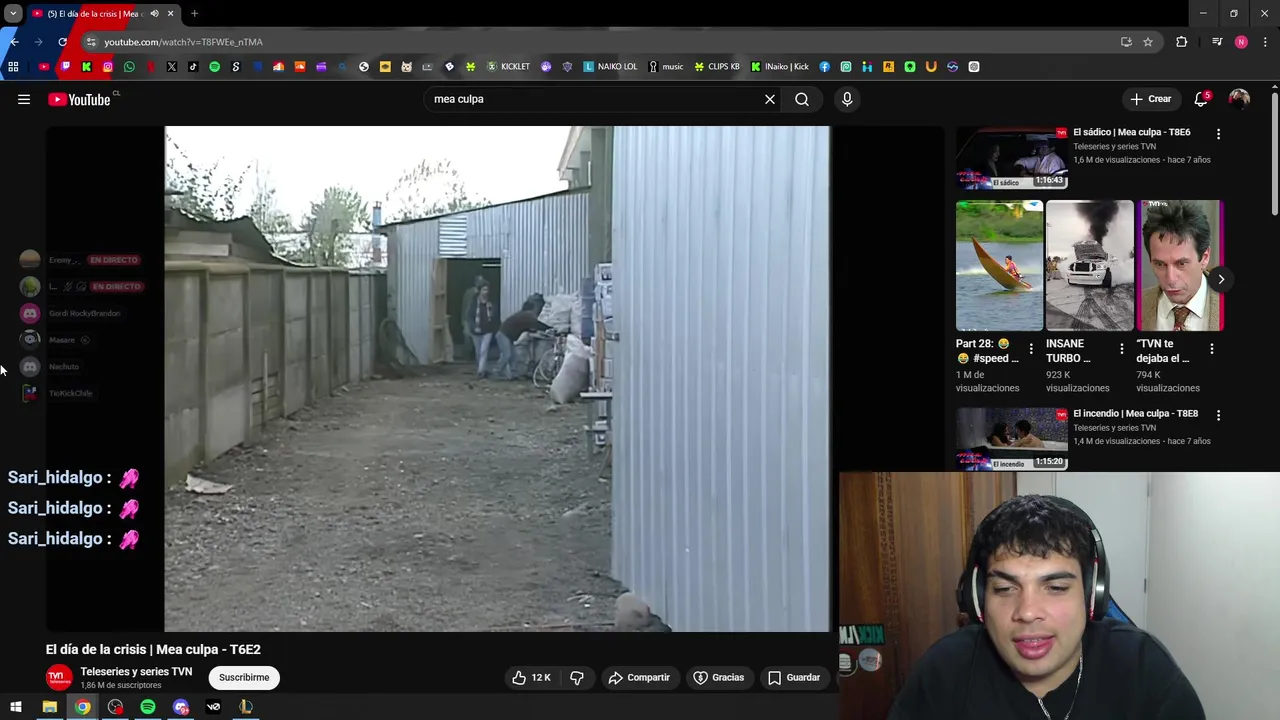Open more options for 'El sádico' video
Screen dimensions: 1280x720
point(1218,133)
